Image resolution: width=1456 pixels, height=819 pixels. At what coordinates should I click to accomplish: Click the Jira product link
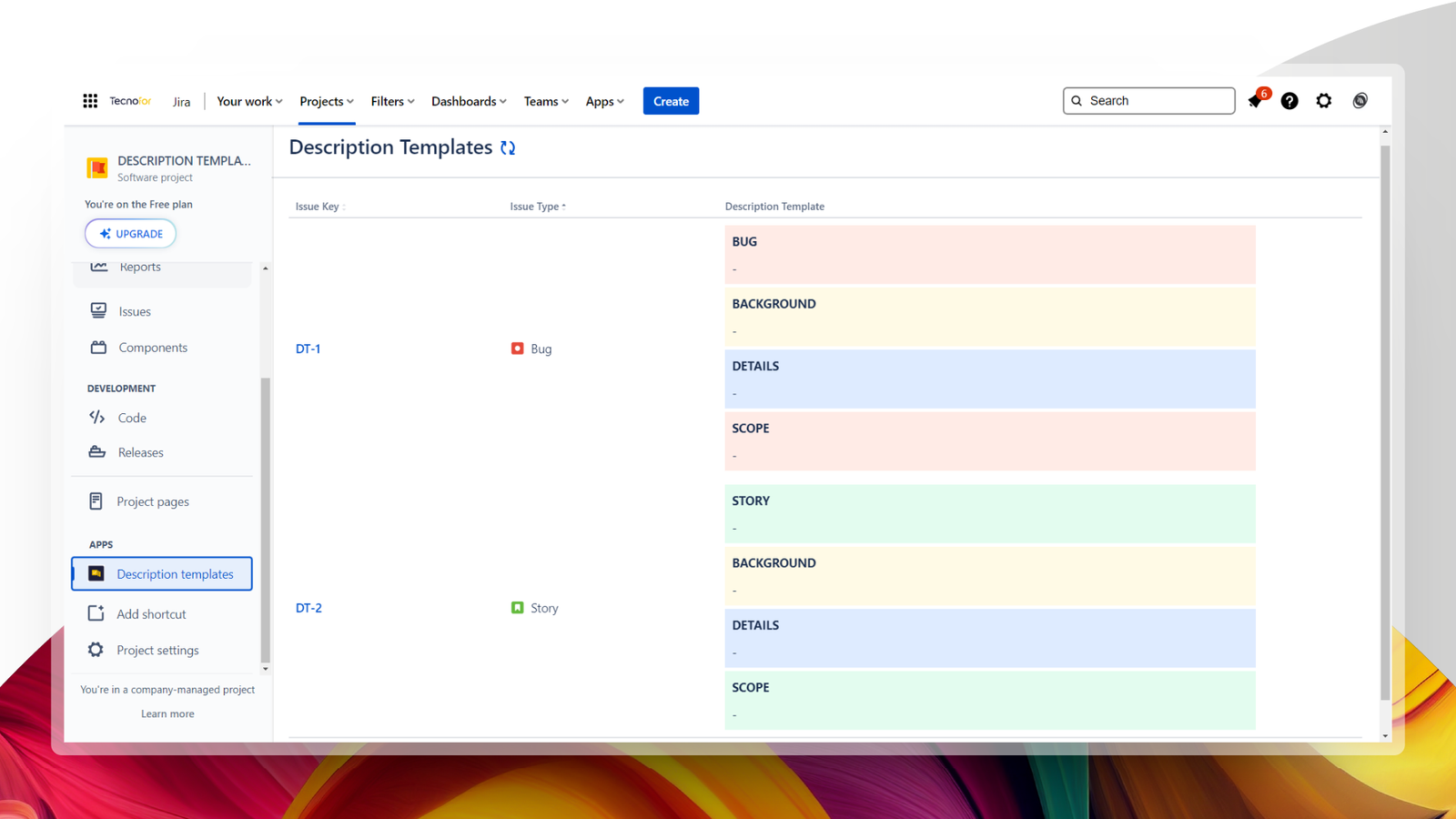click(x=182, y=102)
